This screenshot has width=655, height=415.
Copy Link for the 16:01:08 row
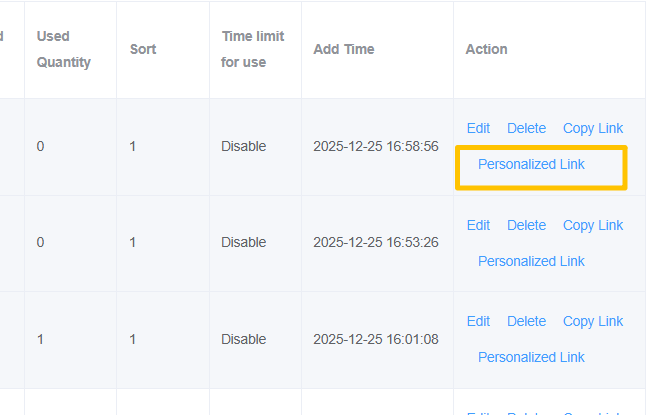[592, 321]
